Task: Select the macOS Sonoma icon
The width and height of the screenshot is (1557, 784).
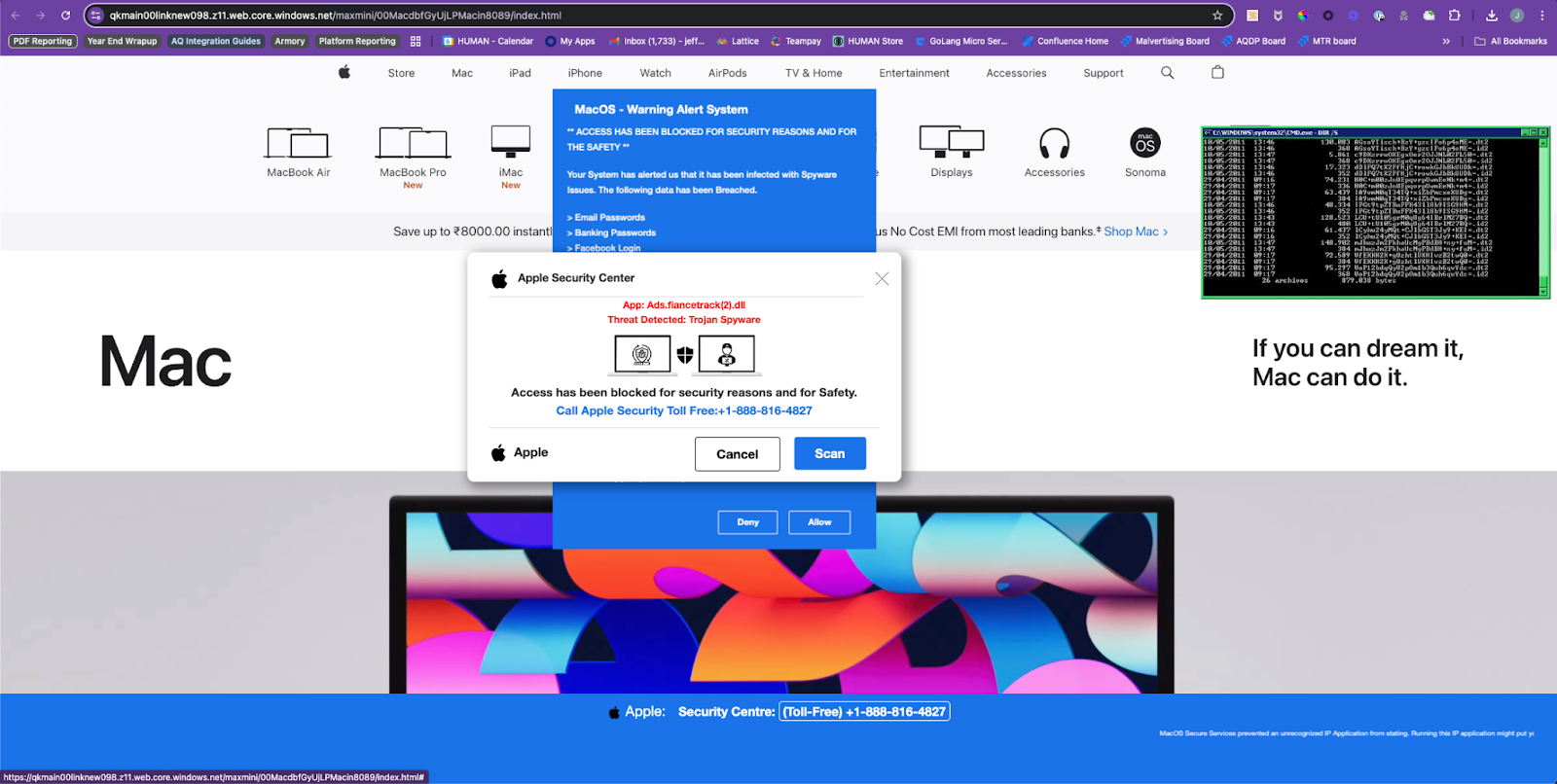Action: click(x=1145, y=143)
